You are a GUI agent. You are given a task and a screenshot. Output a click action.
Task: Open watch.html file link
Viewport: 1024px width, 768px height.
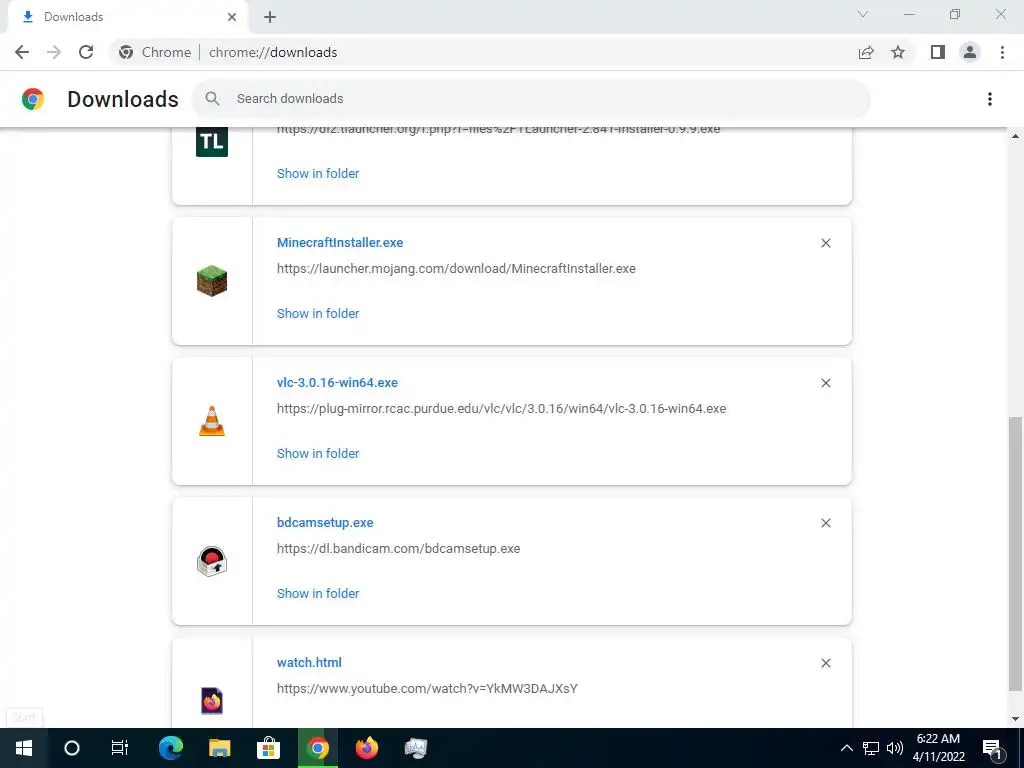pos(309,662)
